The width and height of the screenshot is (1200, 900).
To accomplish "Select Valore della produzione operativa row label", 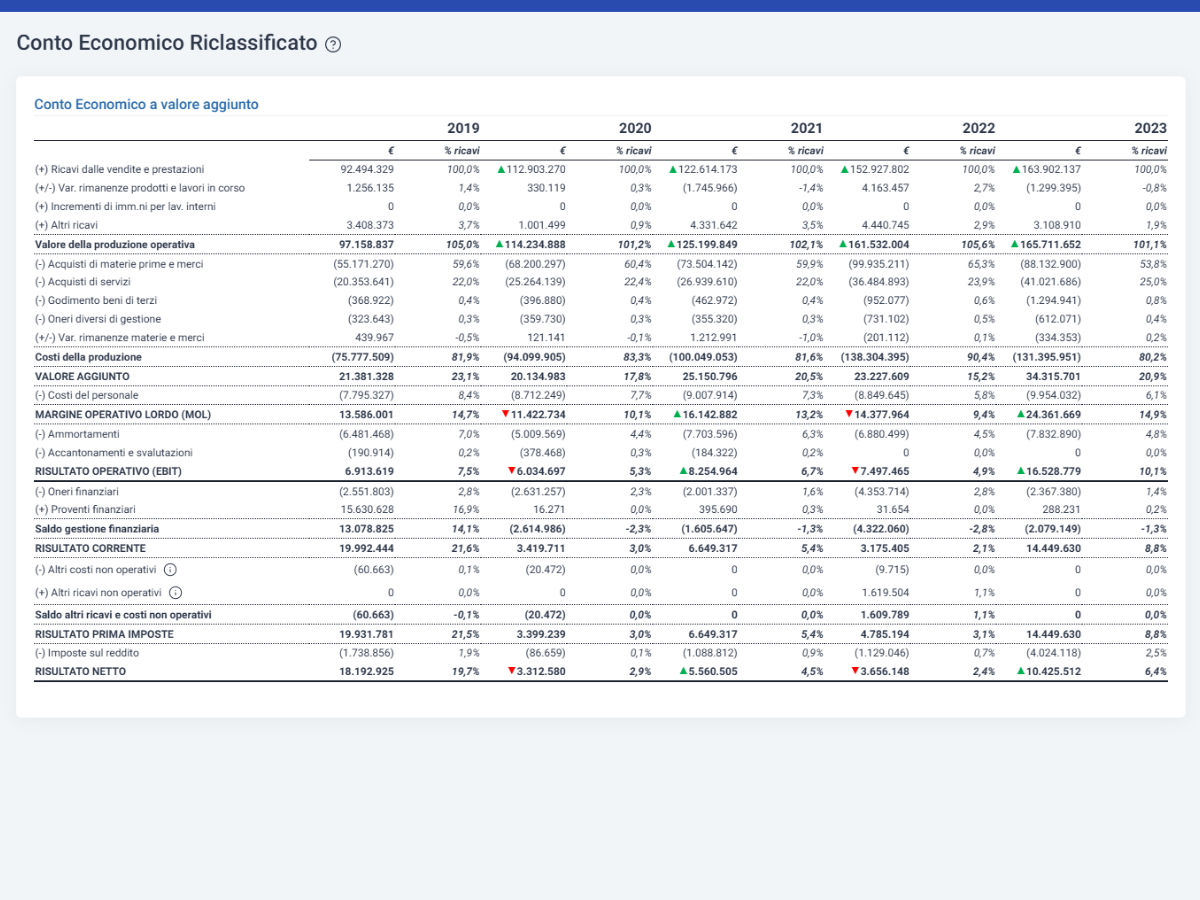I will coord(115,244).
